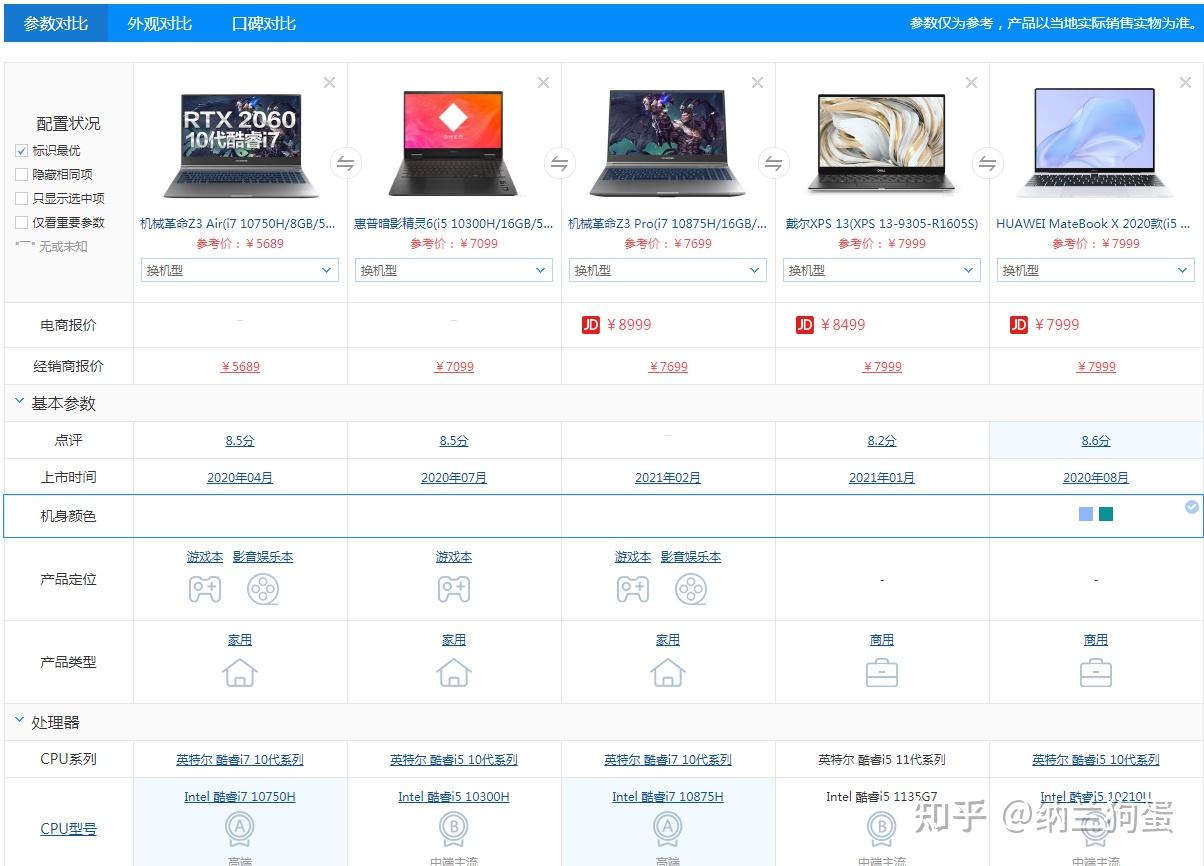Enable 仅看重要参数 checkbox

[x=22, y=223]
